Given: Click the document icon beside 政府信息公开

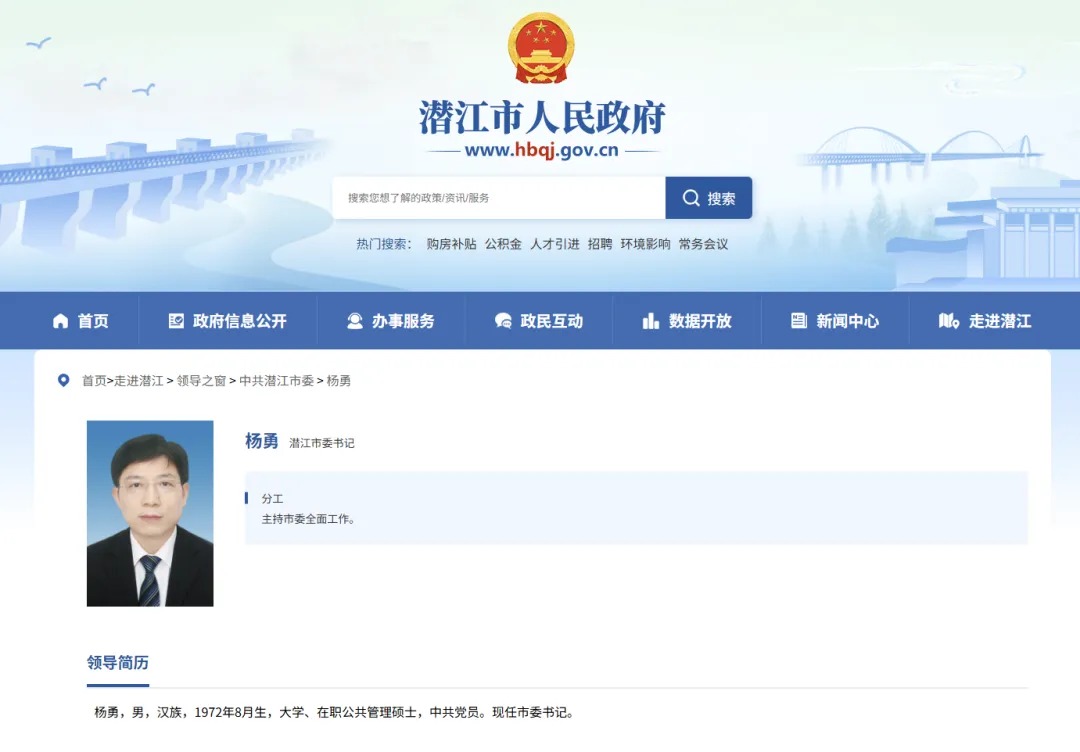Looking at the screenshot, I should tap(176, 321).
